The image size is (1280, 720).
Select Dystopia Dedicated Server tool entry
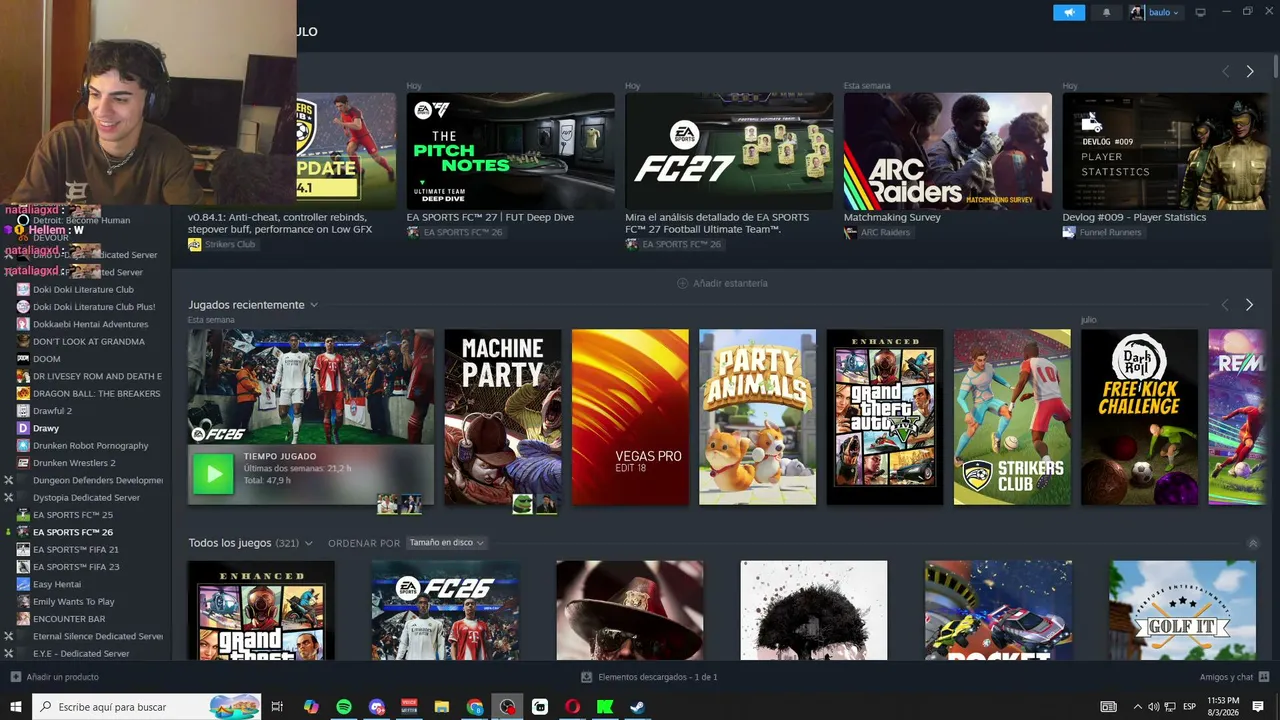[x=86, y=498]
